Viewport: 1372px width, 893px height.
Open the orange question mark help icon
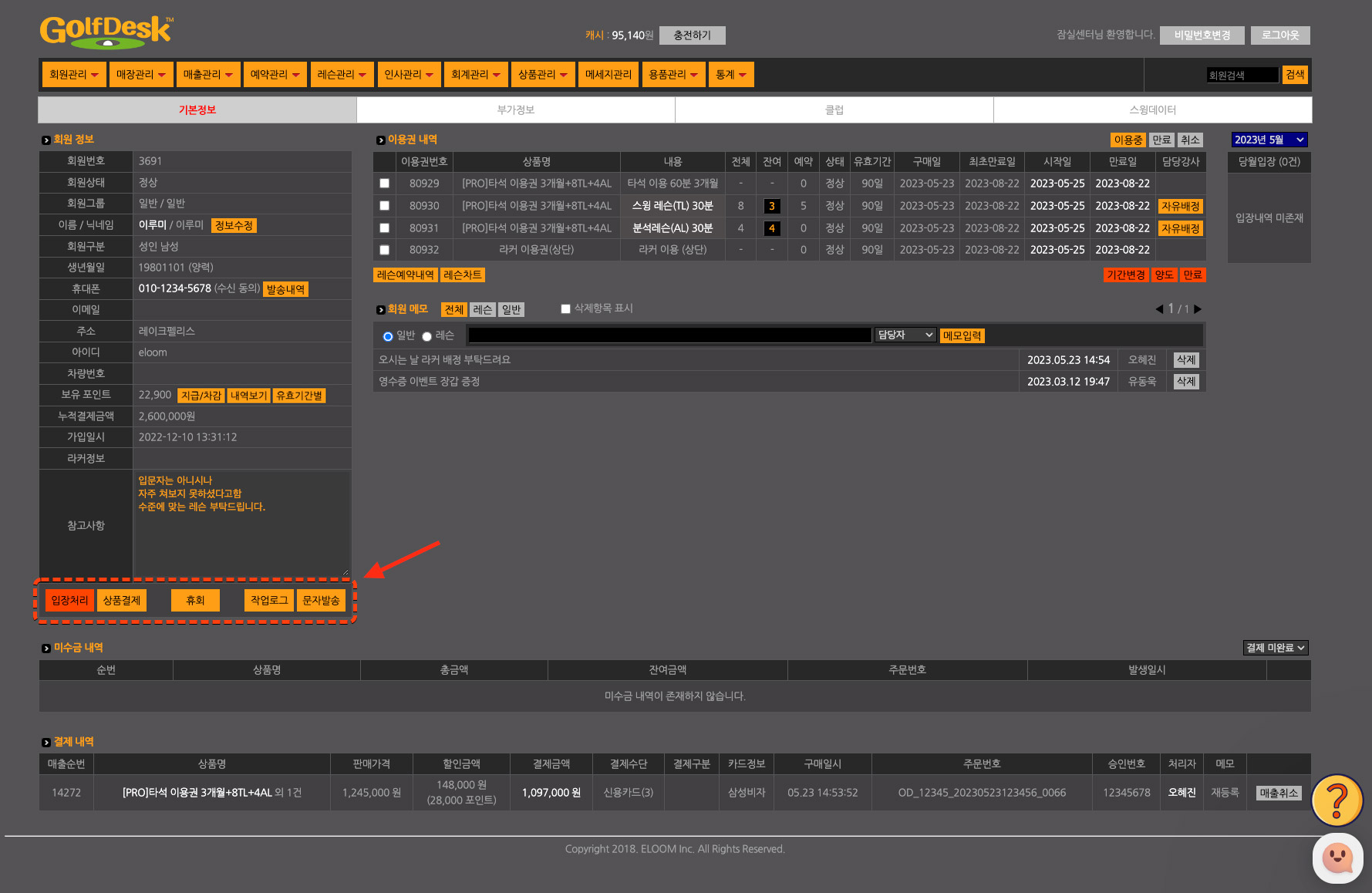[1337, 800]
